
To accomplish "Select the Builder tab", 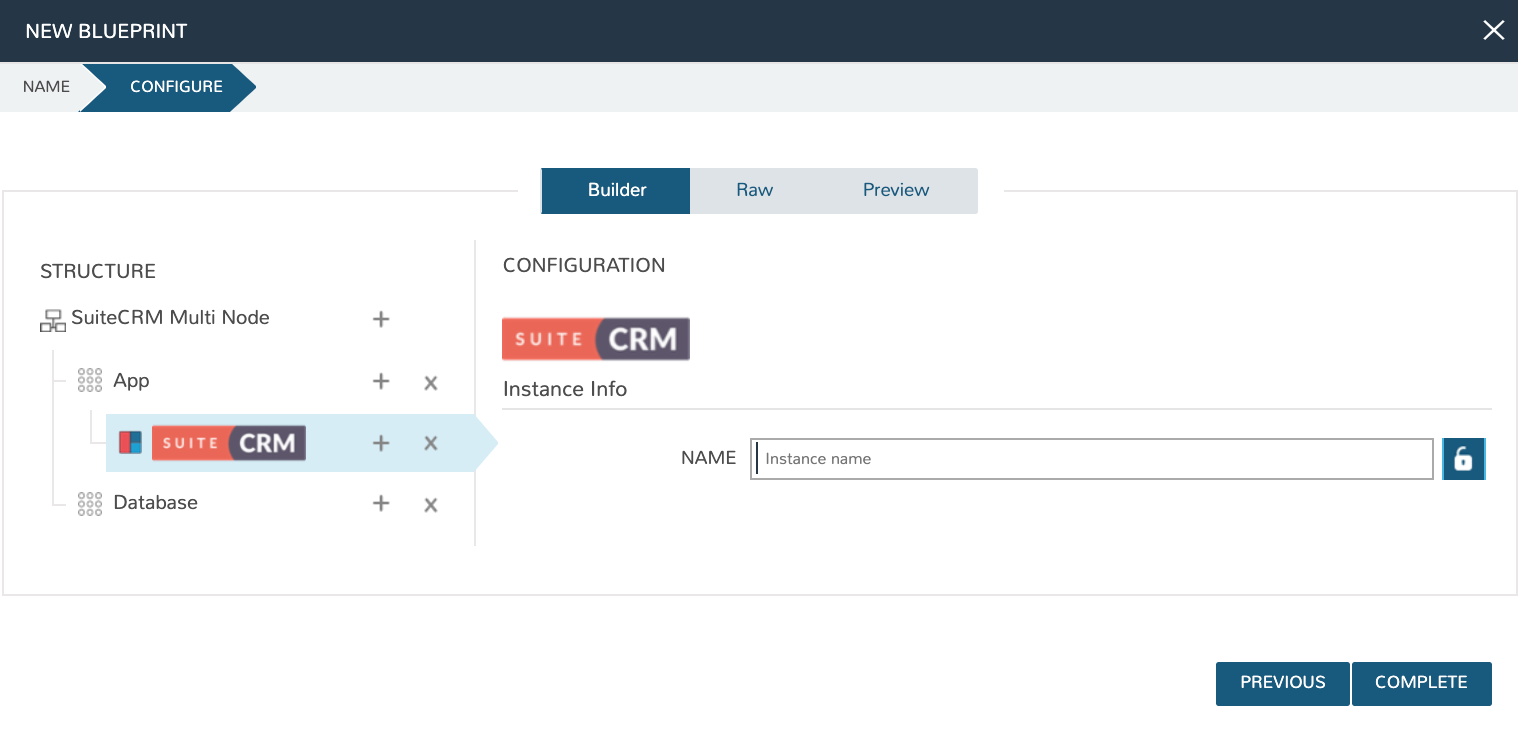I will (x=616, y=190).
